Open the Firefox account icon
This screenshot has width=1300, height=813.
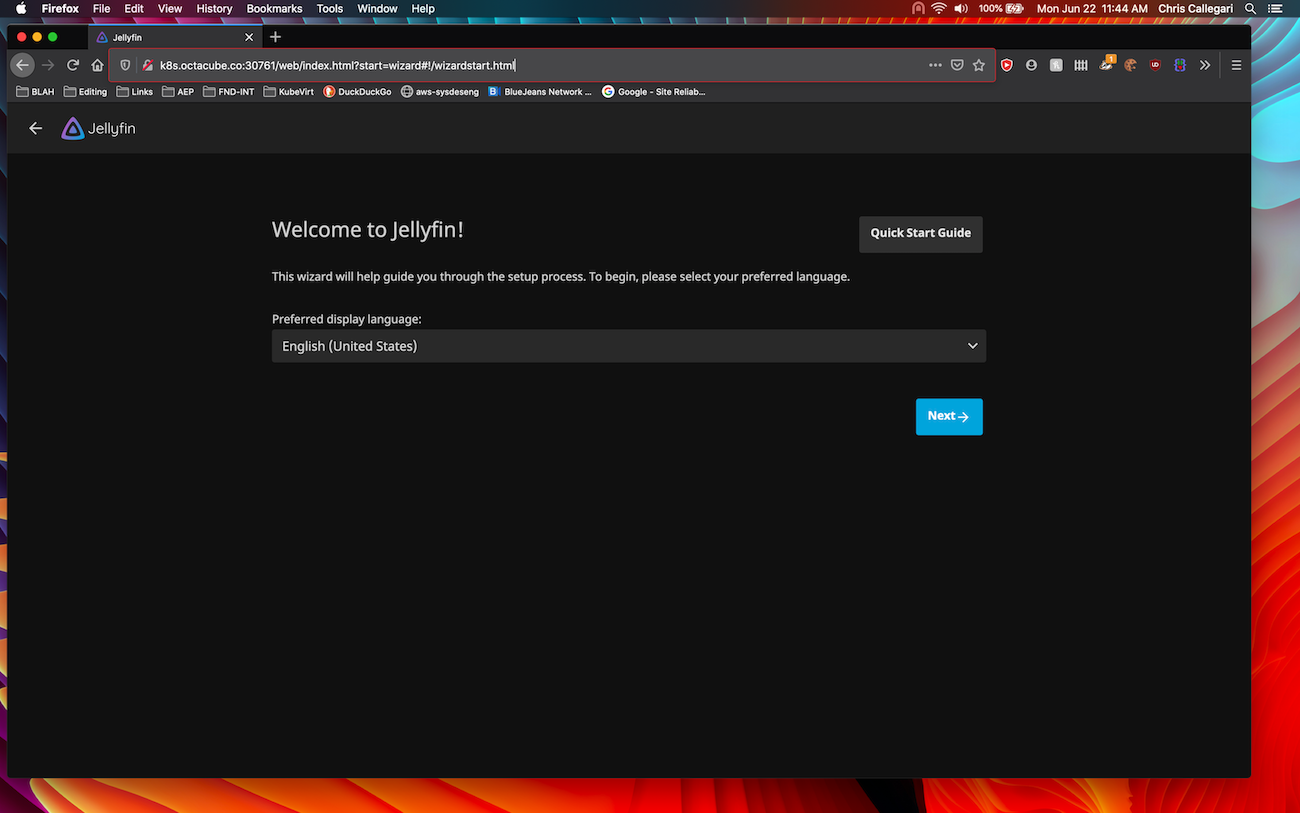[1031, 65]
